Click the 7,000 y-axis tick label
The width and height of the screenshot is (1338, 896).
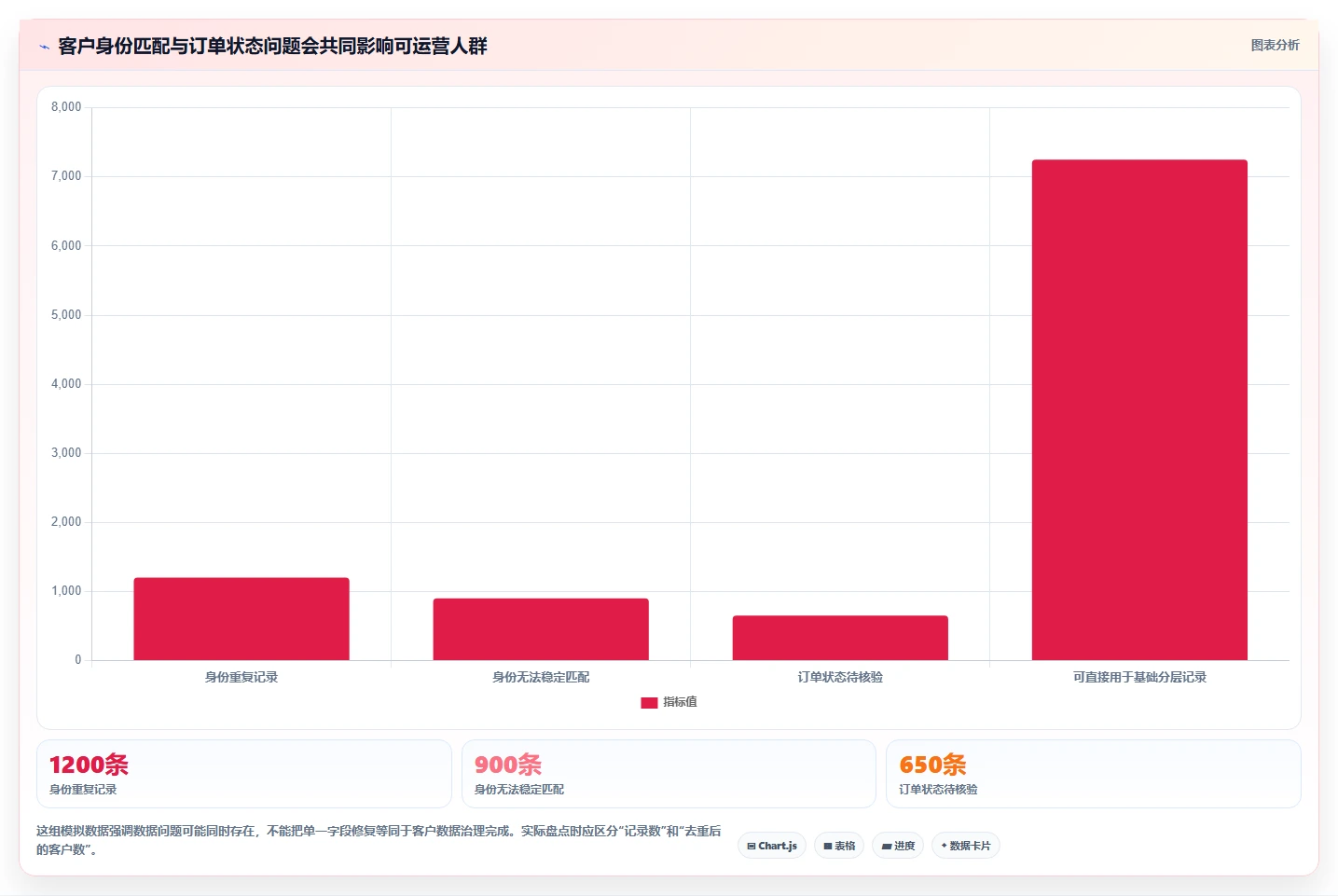click(x=66, y=176)
